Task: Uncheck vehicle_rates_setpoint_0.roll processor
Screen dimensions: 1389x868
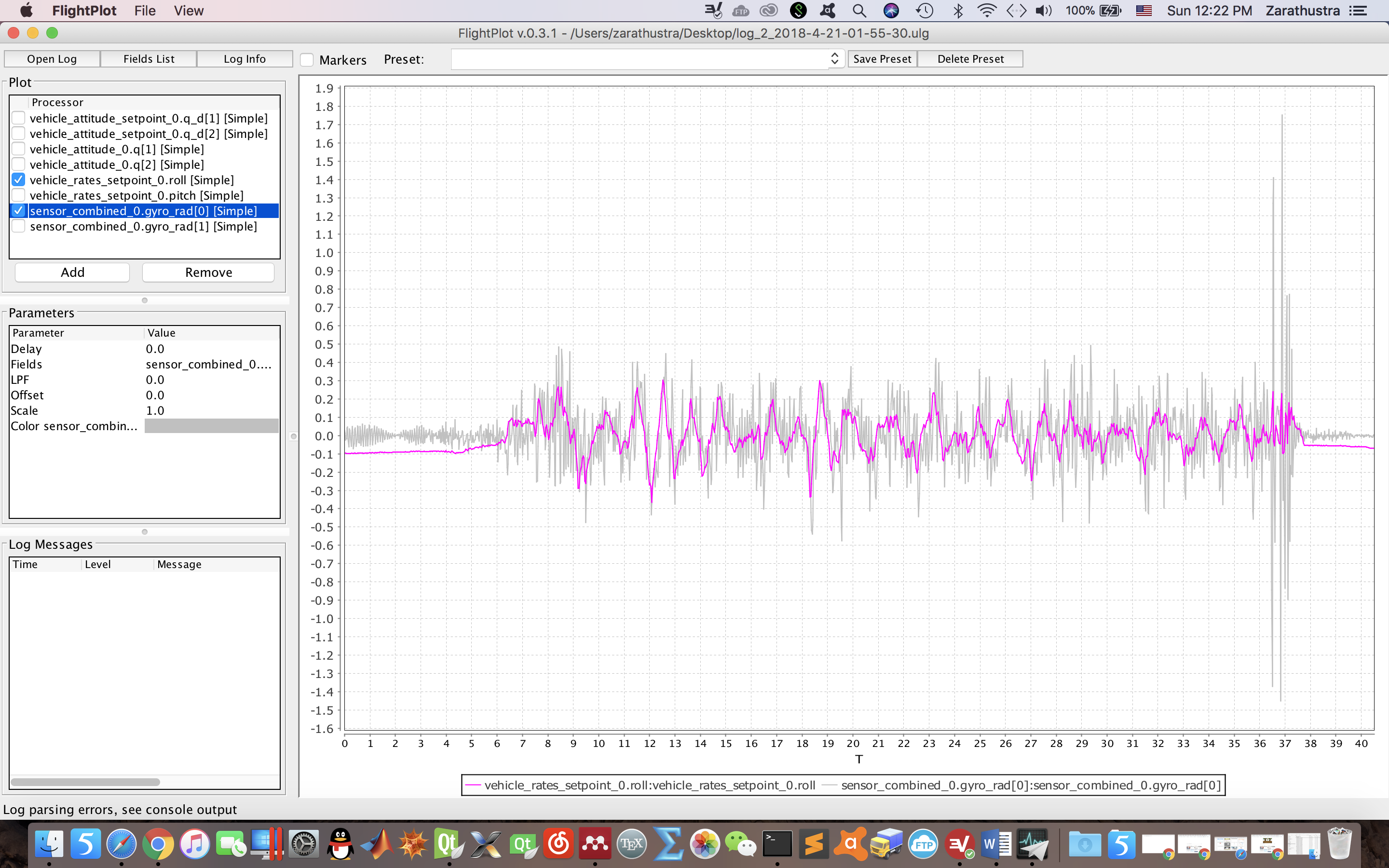Action: (18, 180)
